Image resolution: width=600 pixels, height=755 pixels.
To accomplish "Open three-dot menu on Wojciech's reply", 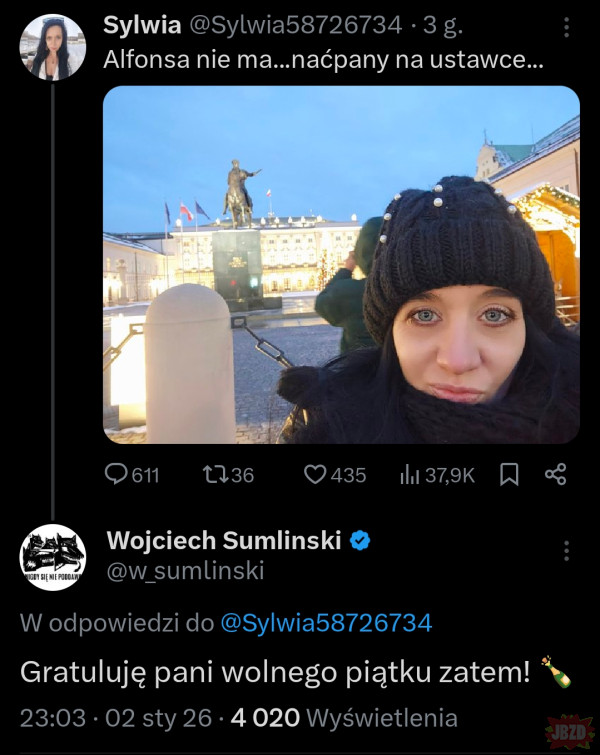I will [567, 551].
